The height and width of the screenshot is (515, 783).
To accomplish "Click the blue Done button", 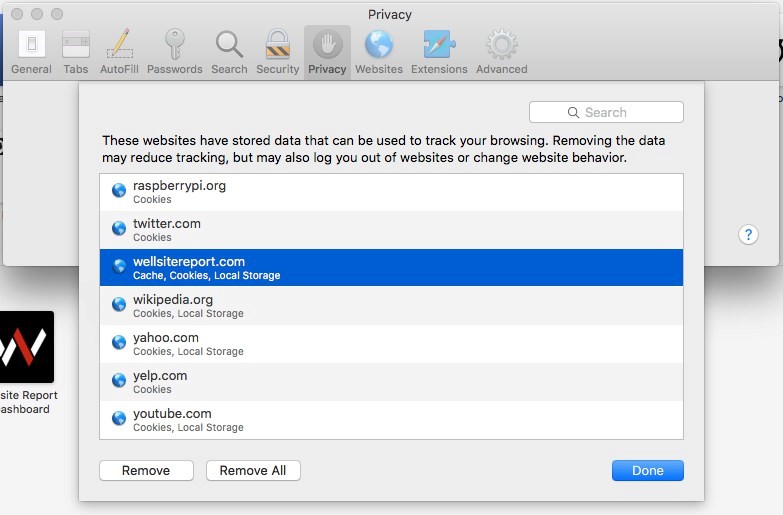I will click(648, 471).
